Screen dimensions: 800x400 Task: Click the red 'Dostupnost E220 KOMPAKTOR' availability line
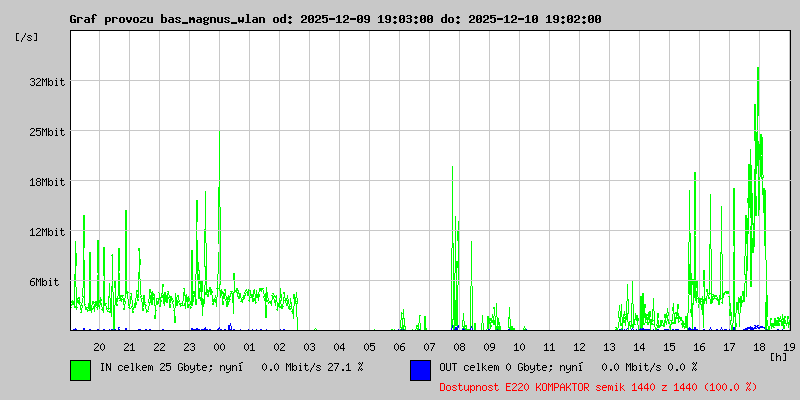point(598,387)
